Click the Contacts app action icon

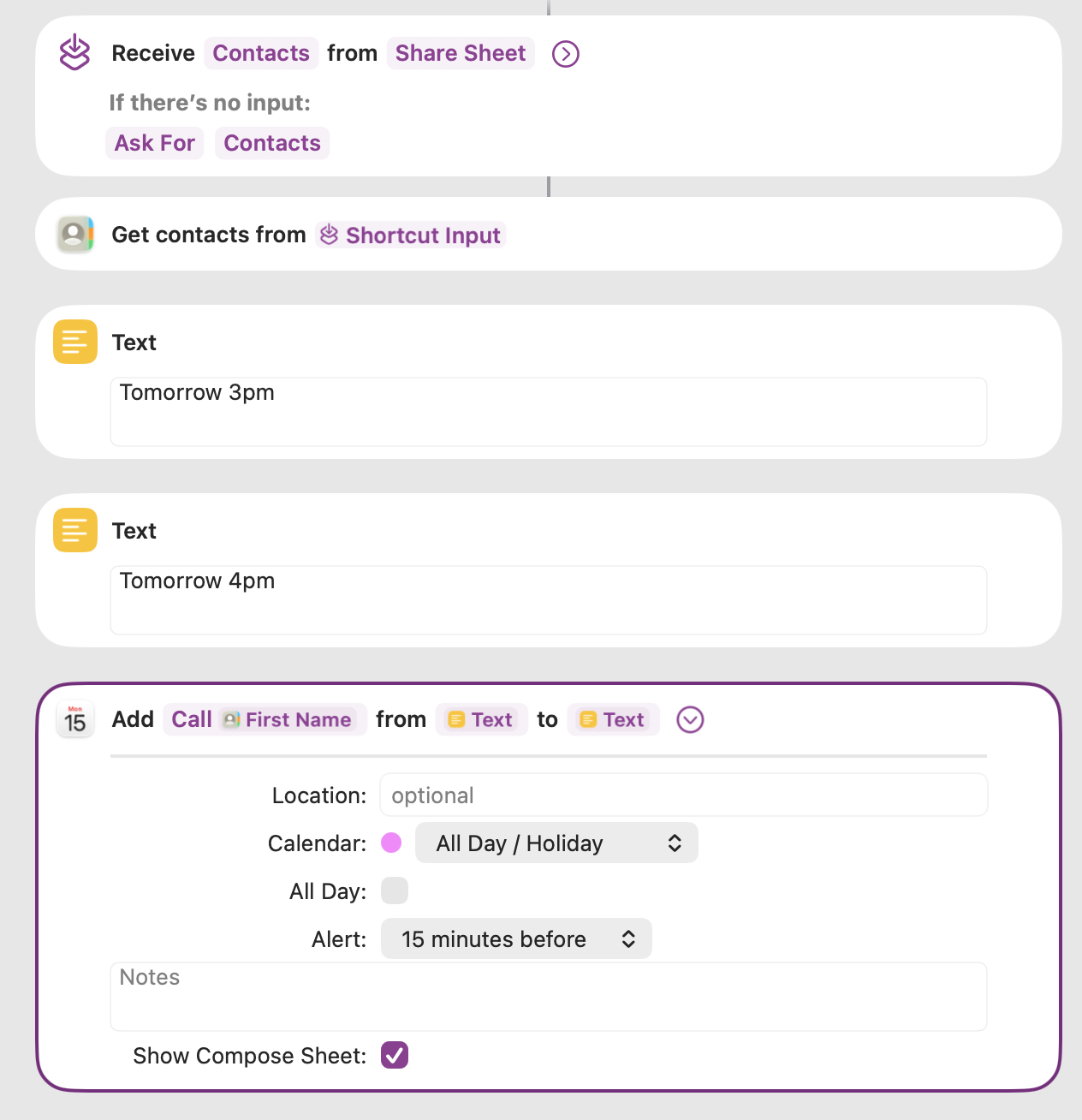point(74,234)
